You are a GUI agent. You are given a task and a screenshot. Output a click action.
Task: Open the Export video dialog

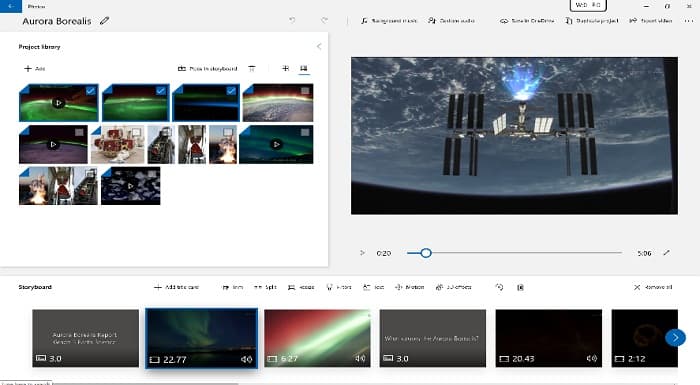pyautogui.click(x=650, y=21)
